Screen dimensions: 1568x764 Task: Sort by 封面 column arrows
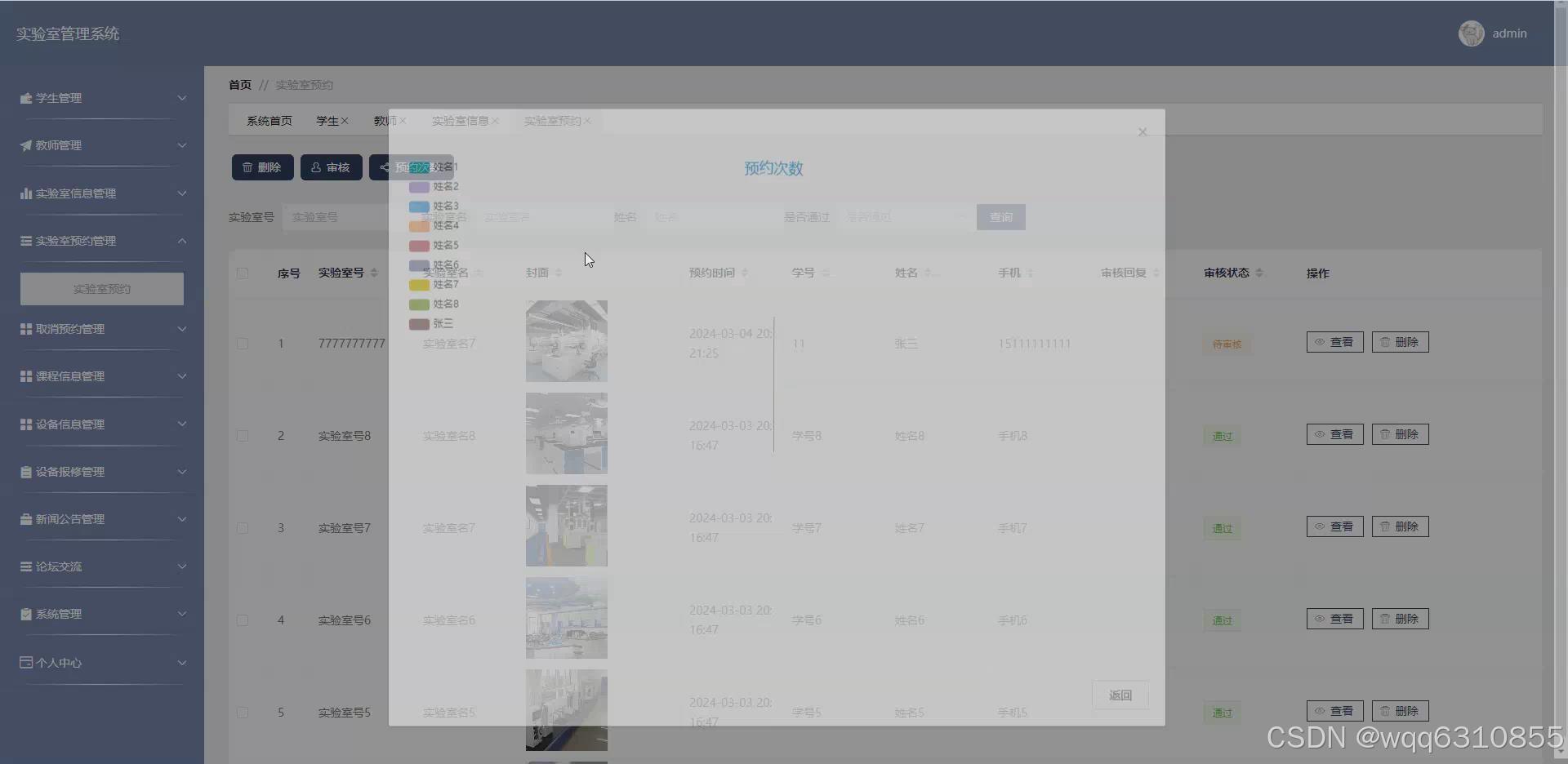tap(559, 273)
